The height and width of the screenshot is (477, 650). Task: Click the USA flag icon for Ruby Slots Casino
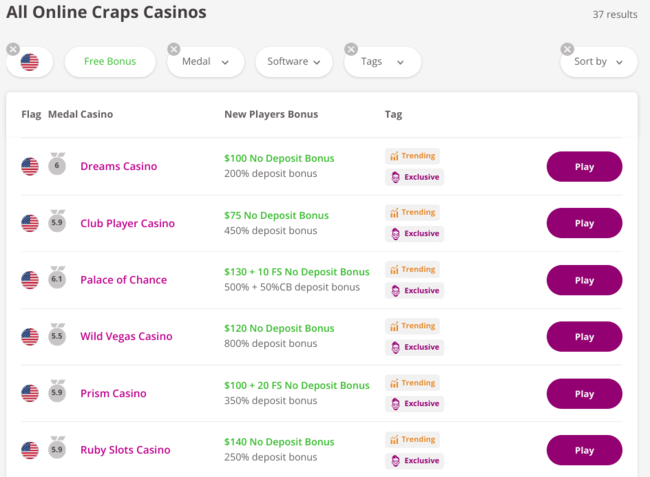point(30,450)
